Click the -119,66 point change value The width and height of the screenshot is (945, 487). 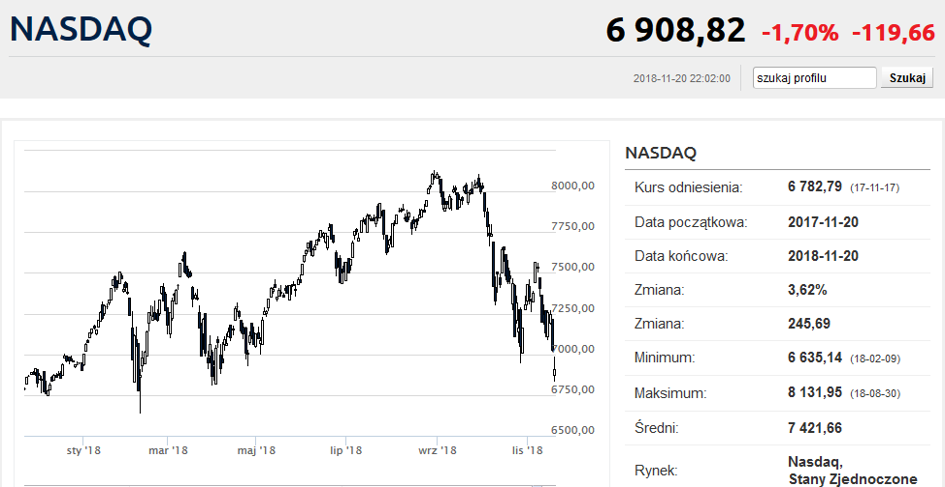click(x=893, y=33)
